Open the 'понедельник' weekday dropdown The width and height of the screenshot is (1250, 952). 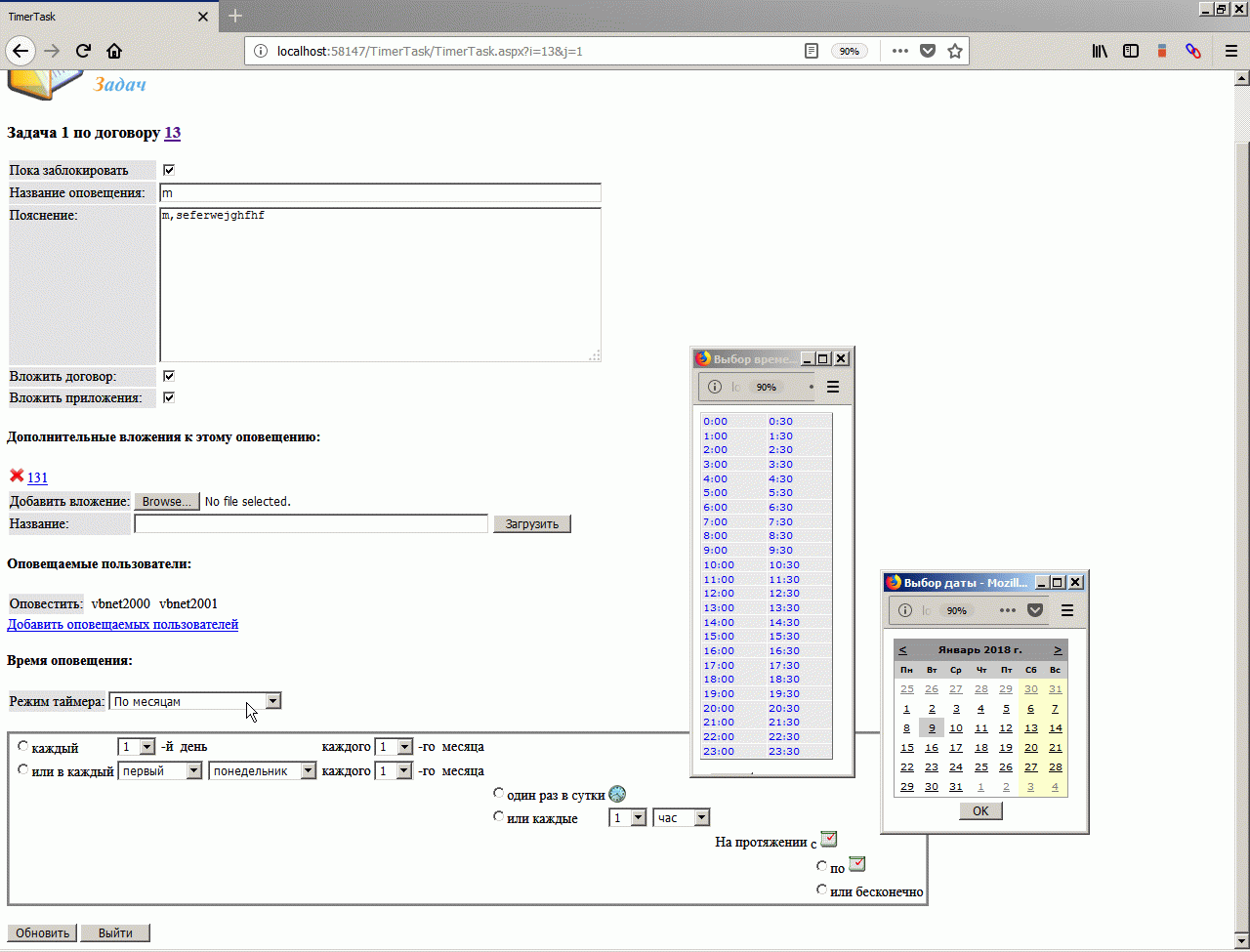pos(263,770)
